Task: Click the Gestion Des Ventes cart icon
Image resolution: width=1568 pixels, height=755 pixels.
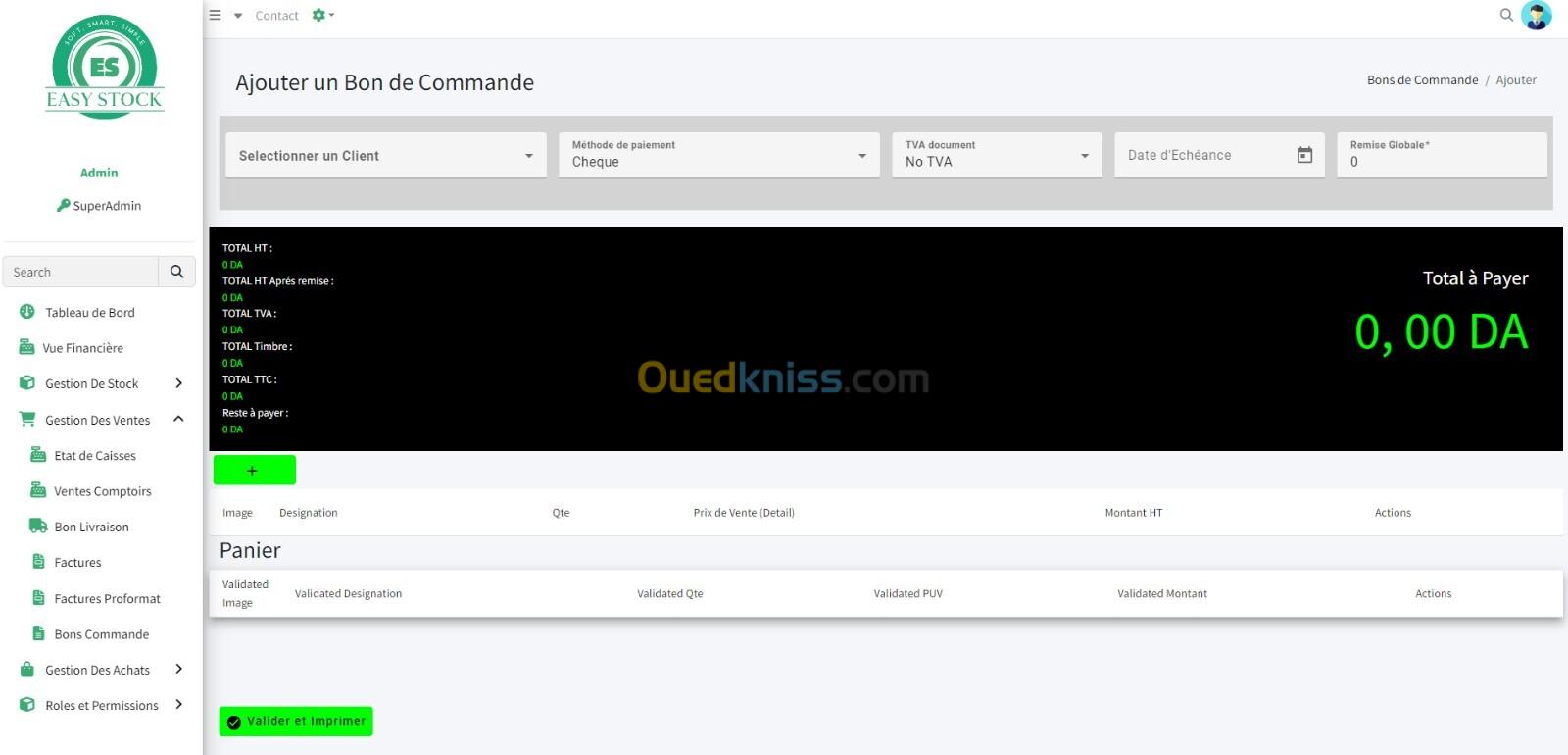Action: click(x=27, y=419)
